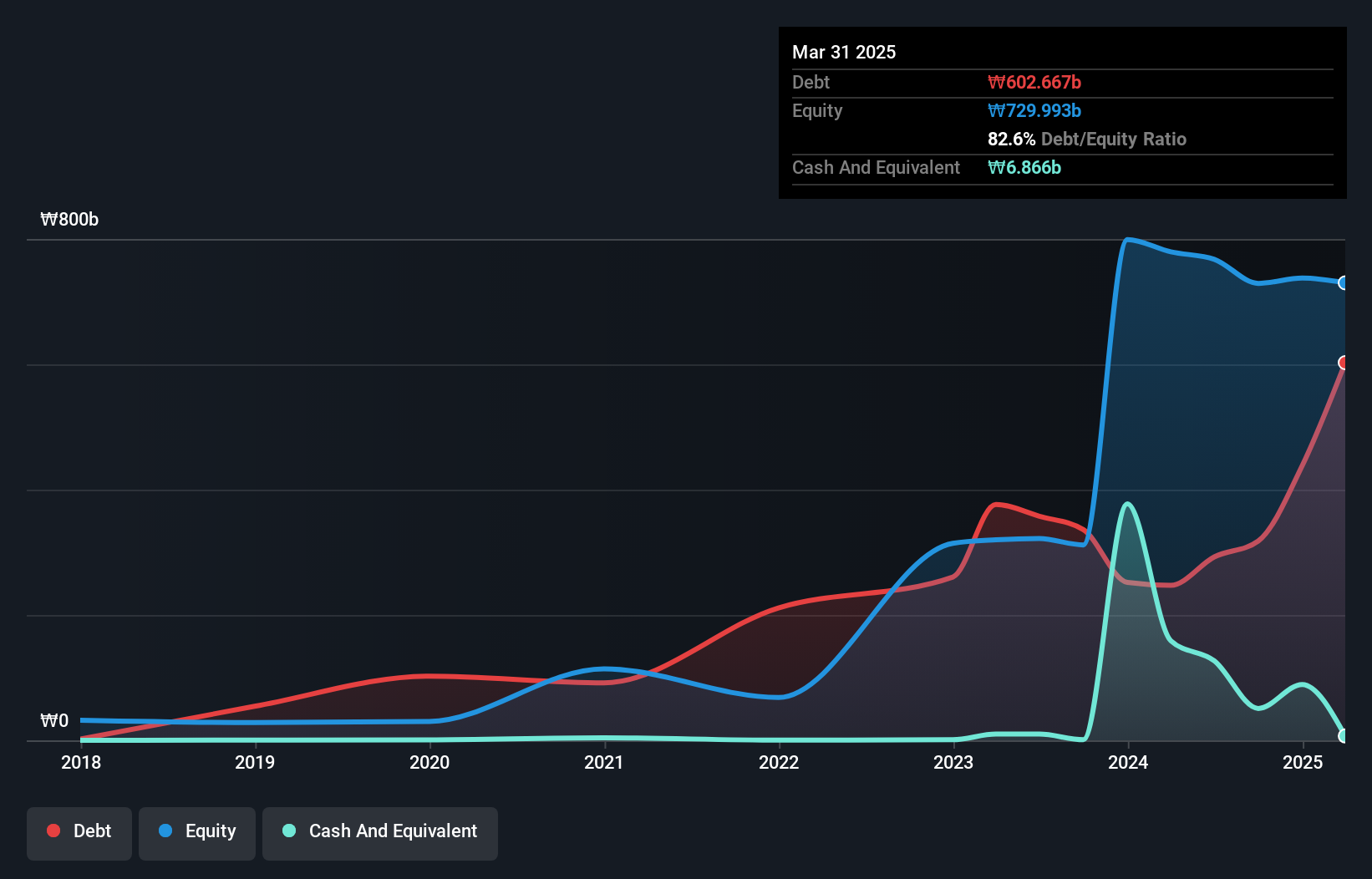Click the ₩0 y-axis label
Image resolution: width=1372 pixels, height=879 pixels.
click(54, 721)
